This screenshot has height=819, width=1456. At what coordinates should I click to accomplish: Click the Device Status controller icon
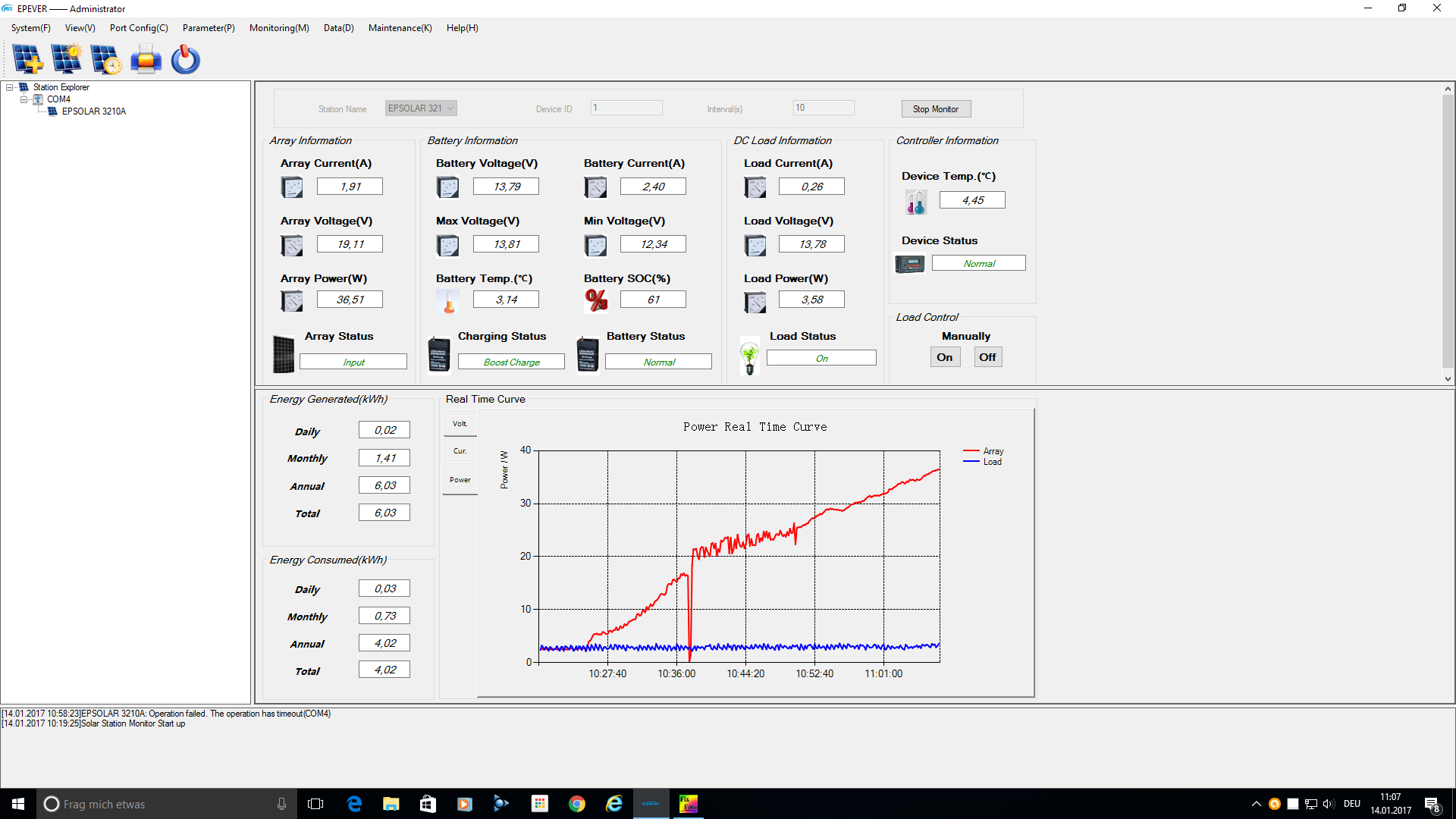pos(910,264)
